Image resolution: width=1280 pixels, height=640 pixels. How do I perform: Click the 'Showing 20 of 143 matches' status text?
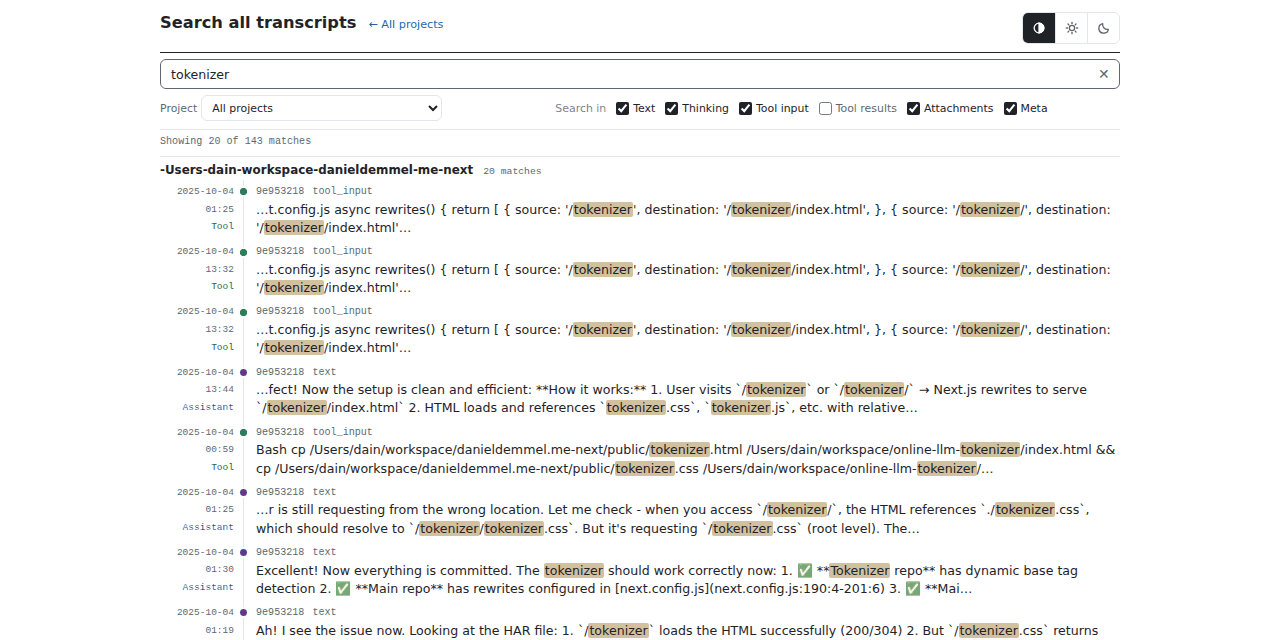[235, 141]
